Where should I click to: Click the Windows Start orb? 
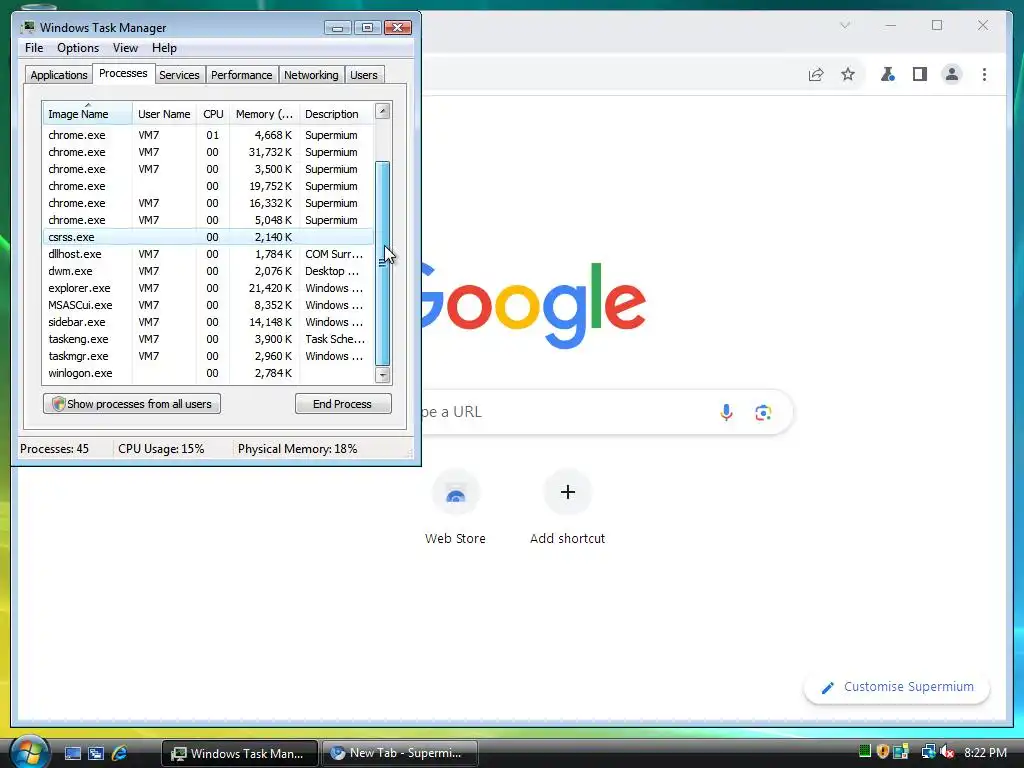click(29, 752)
